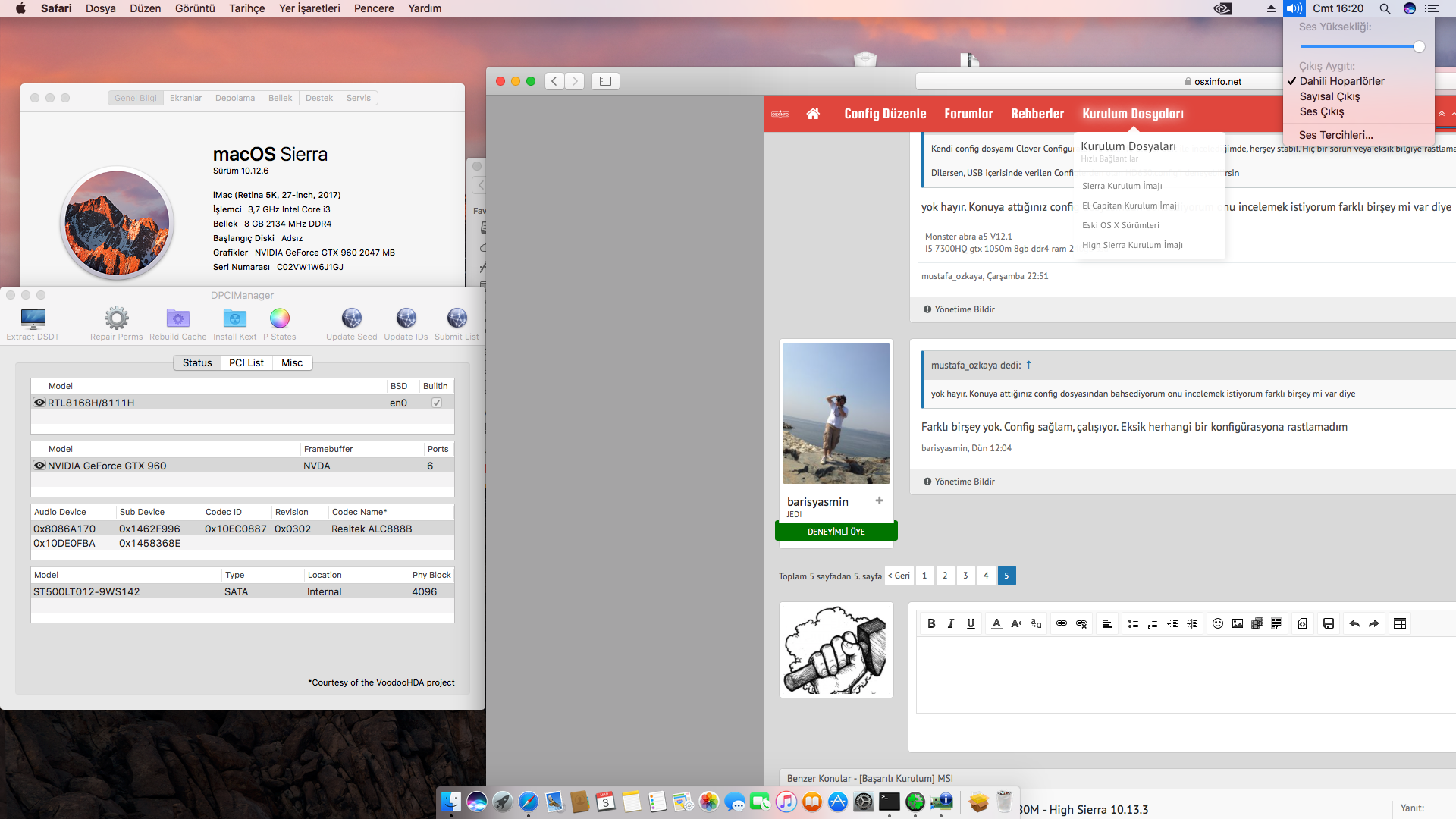
Task: Click the Undo arrow in editor toolbar
Action: 1354,623
